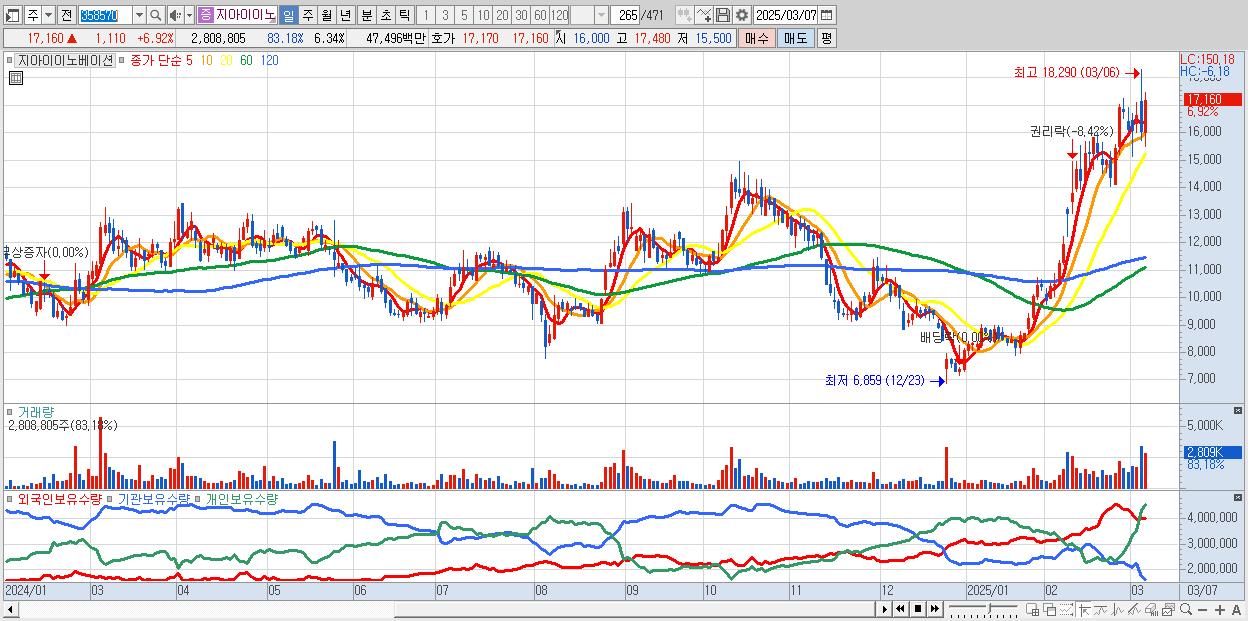Screen dimensions: 1248x621
Task: Click the 매수 buy button
Action: (x=757, y=38)
